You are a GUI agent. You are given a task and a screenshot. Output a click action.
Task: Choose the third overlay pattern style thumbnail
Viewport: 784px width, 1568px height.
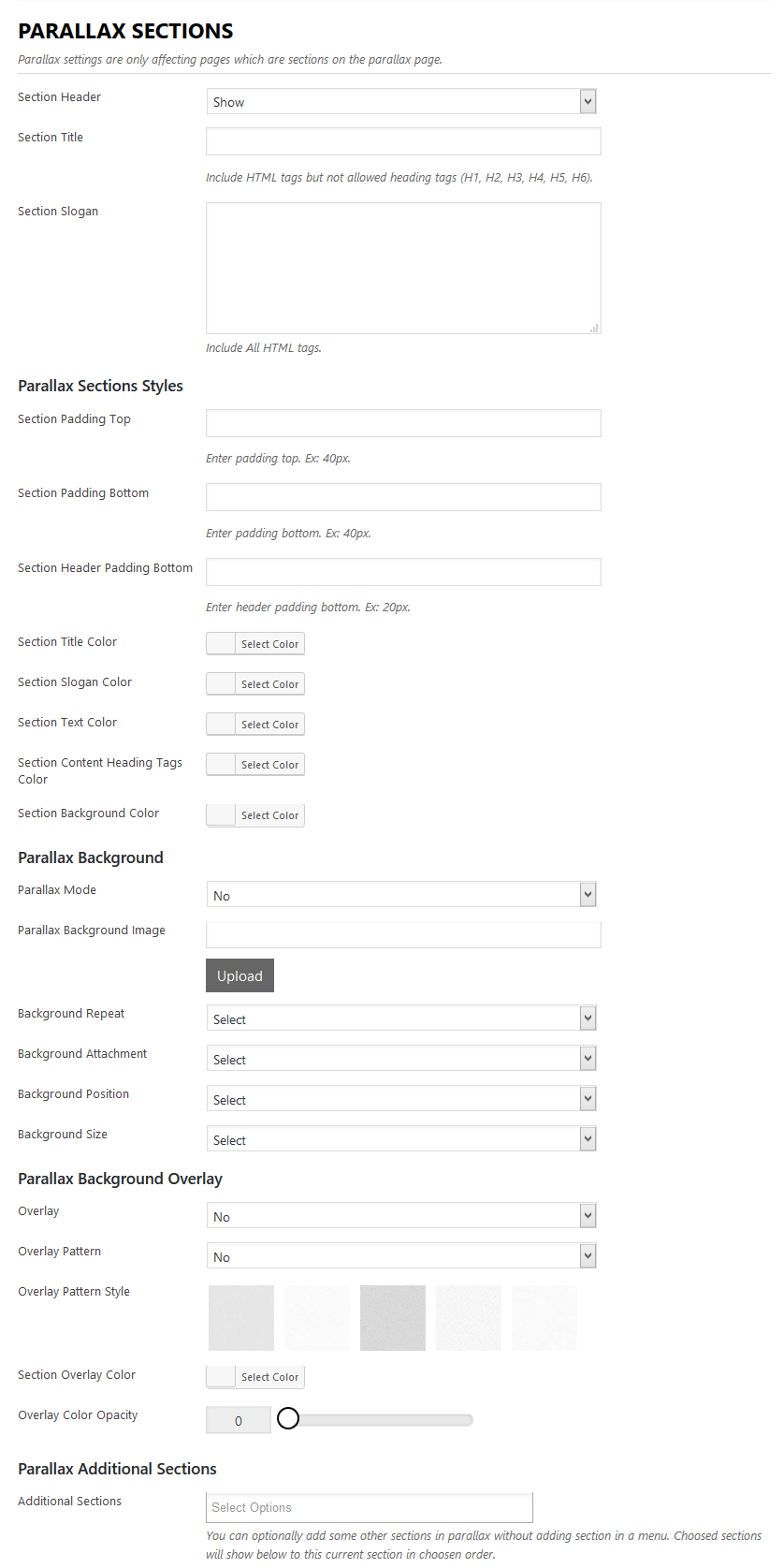click(393, 1318)
